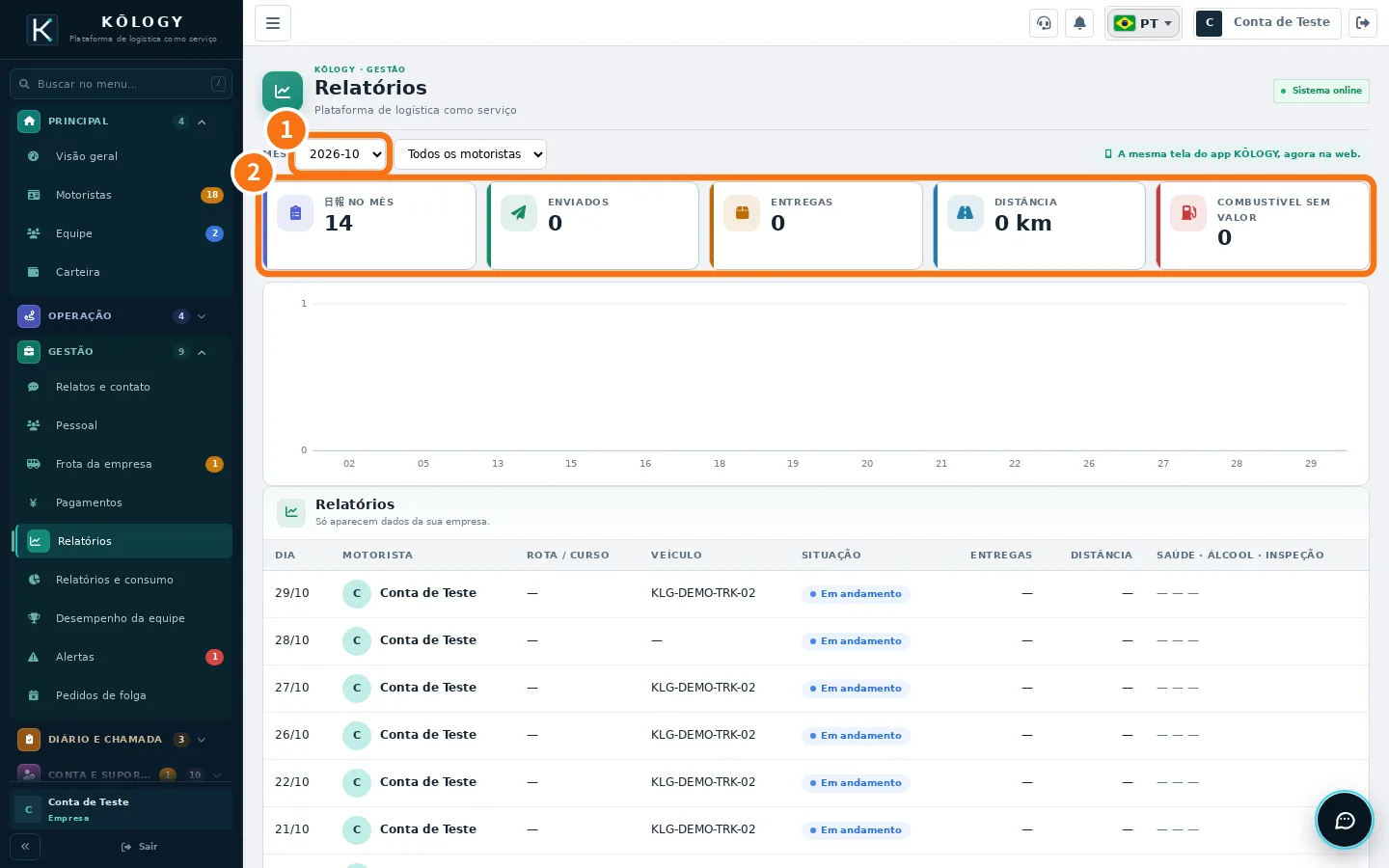Open Visão geral in sidebar

122,156
